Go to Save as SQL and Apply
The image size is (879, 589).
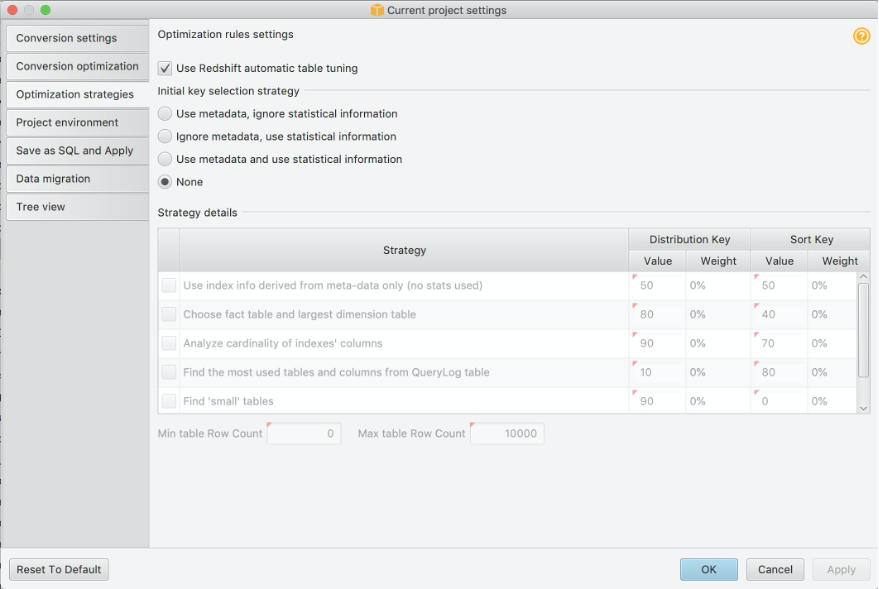click(75, 150)
